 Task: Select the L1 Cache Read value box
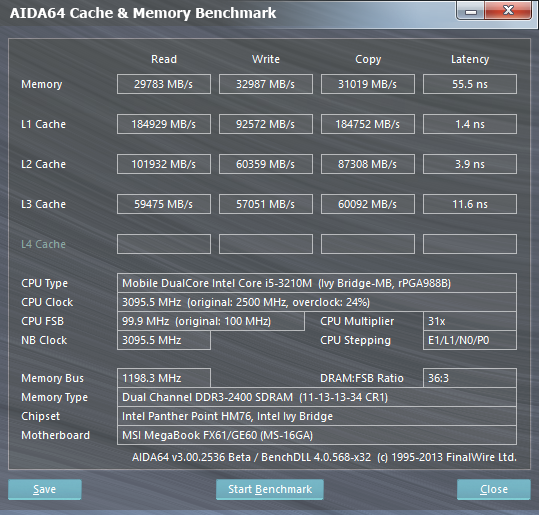pos(164,124)
